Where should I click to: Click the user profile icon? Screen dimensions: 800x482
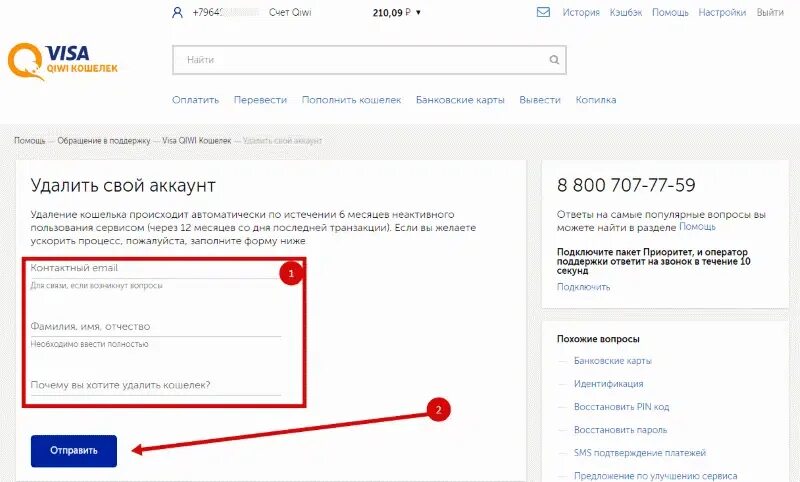(x=177, y=12)
